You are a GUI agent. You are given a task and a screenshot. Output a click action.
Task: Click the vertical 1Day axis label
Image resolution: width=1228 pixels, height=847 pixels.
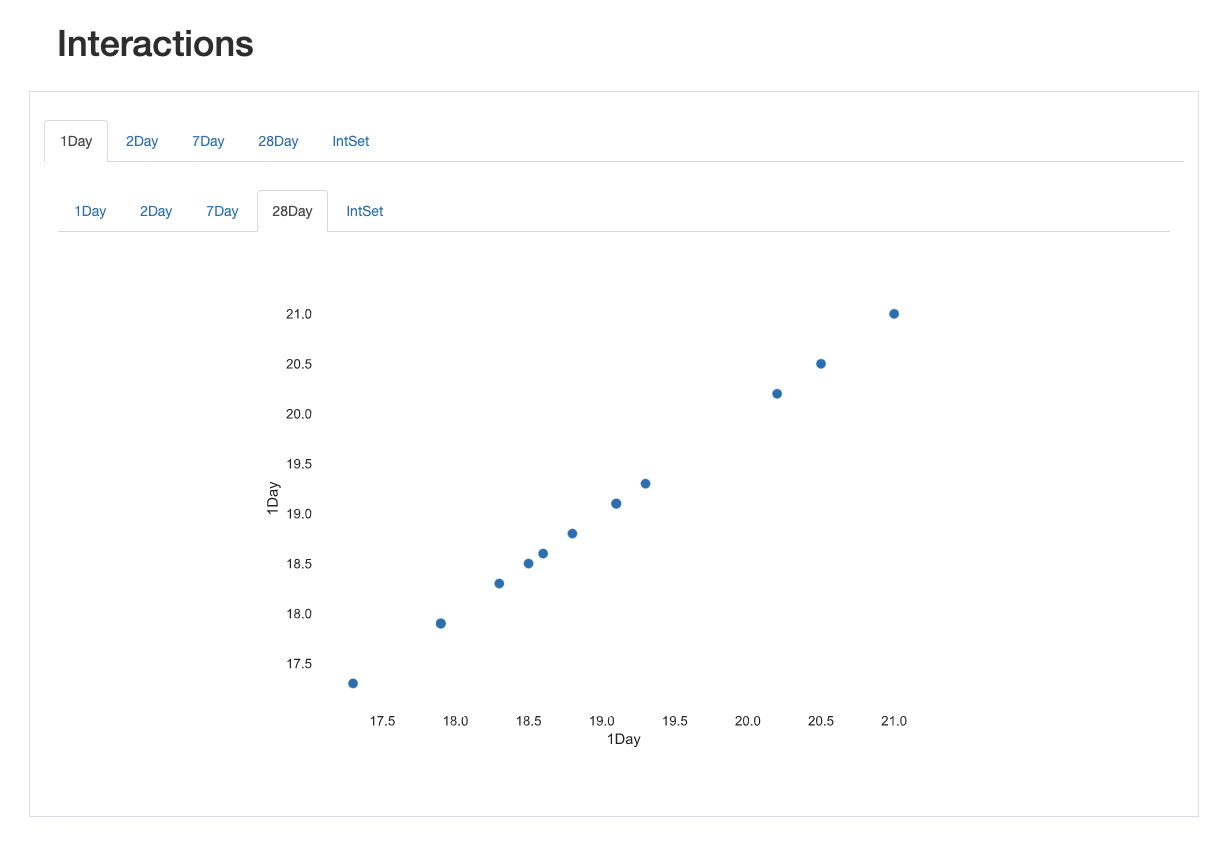pos(274,496)
